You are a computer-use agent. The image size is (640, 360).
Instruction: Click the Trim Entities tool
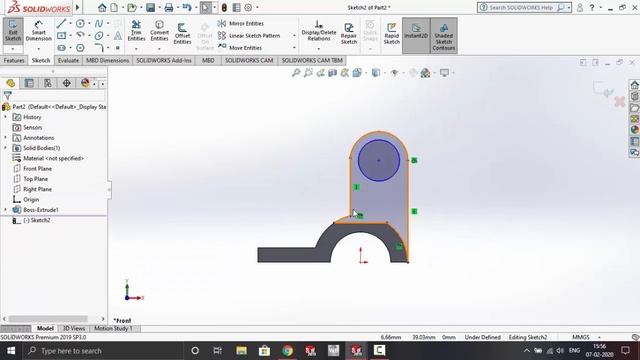coord(136,31)
